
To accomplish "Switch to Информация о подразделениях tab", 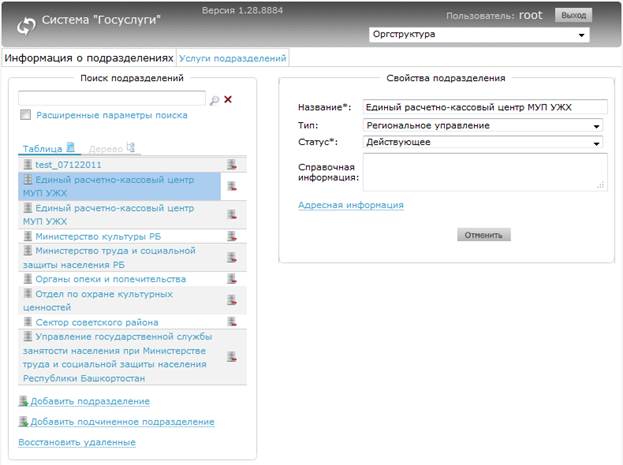I will (89, 58).
